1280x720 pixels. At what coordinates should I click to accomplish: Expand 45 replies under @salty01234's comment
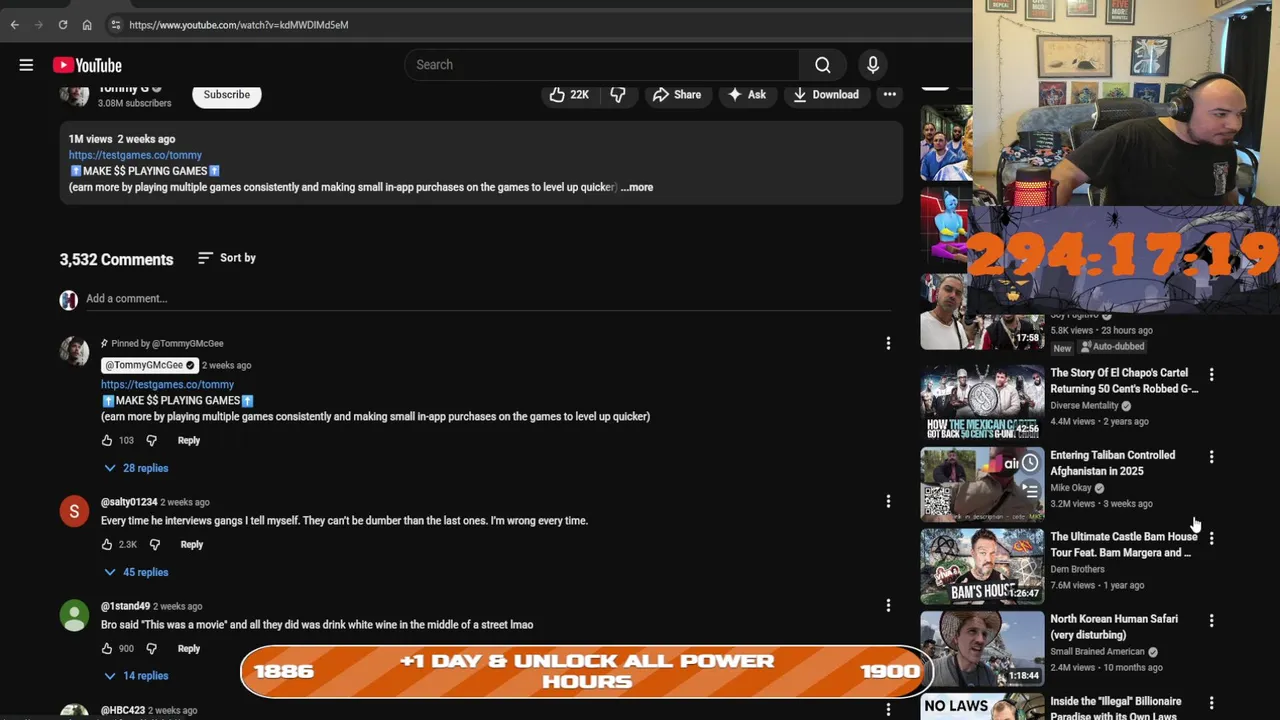(x=137, y=572)
